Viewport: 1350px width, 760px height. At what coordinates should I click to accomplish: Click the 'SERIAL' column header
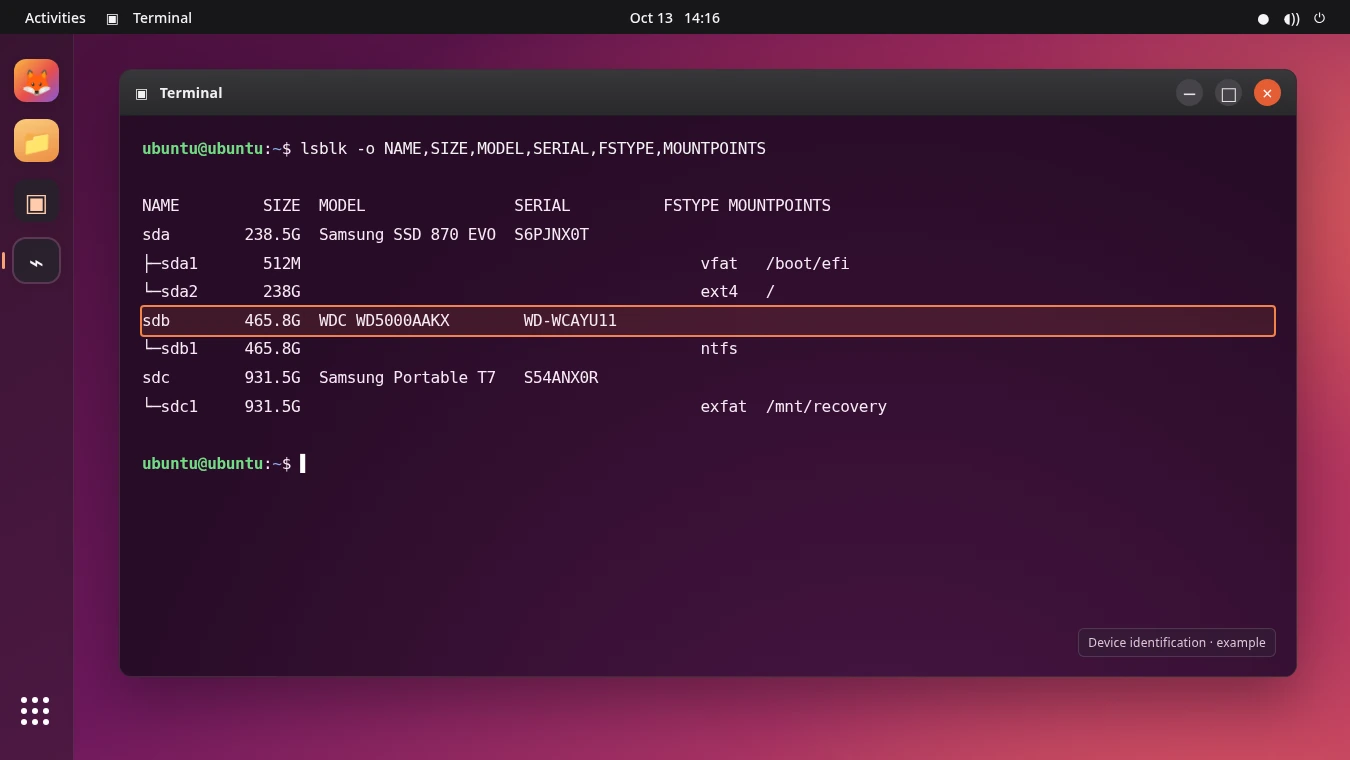coord(542,205)
